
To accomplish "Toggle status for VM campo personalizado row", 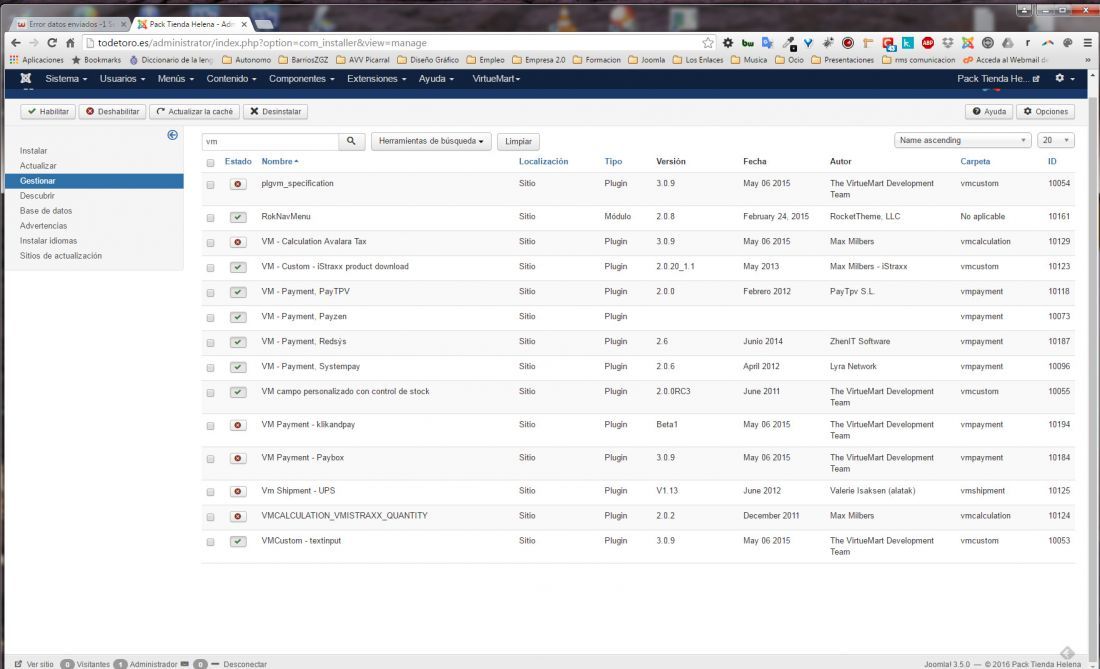I will coord(238,392).
